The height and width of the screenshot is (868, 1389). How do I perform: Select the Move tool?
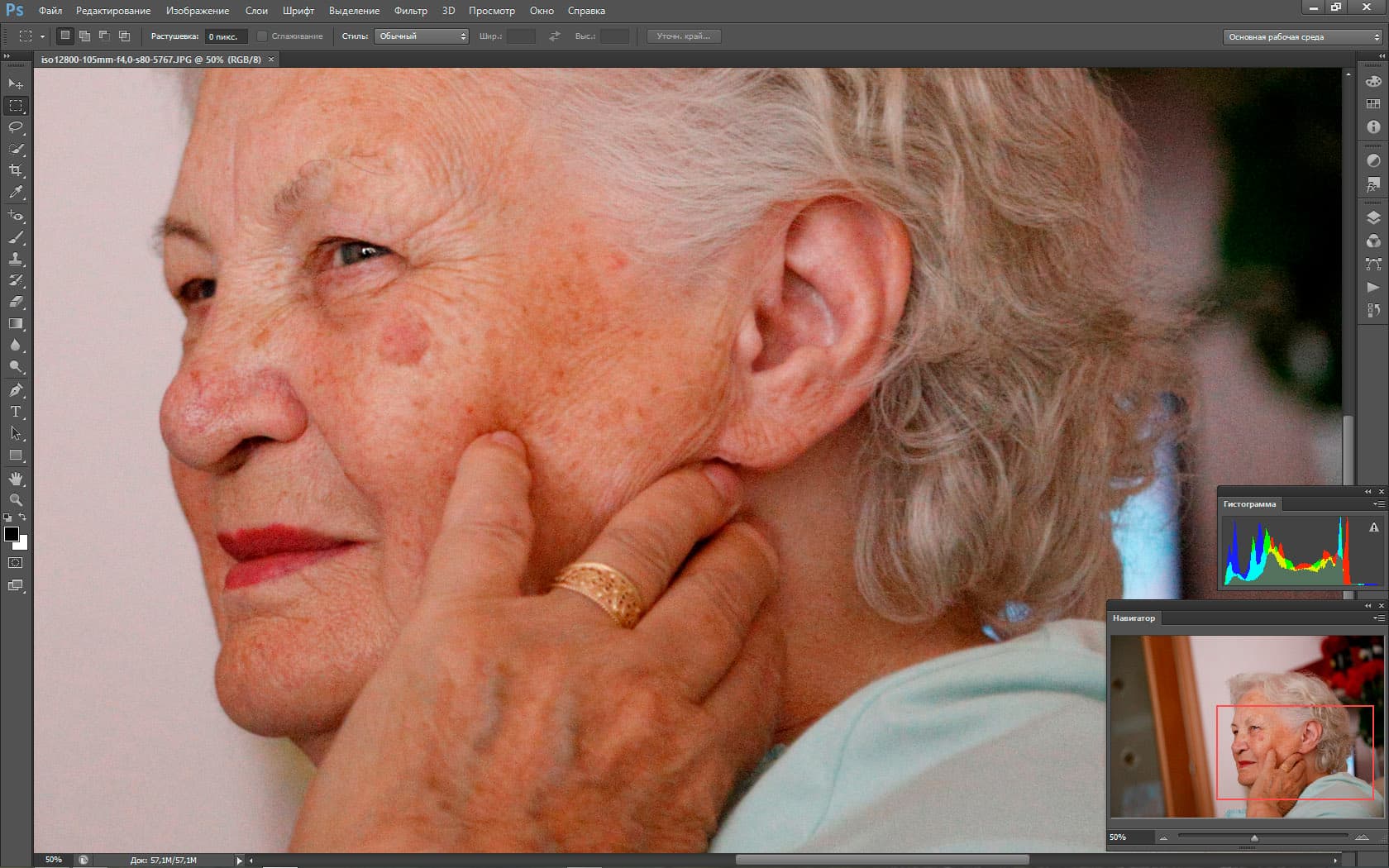tap(16, 83)
